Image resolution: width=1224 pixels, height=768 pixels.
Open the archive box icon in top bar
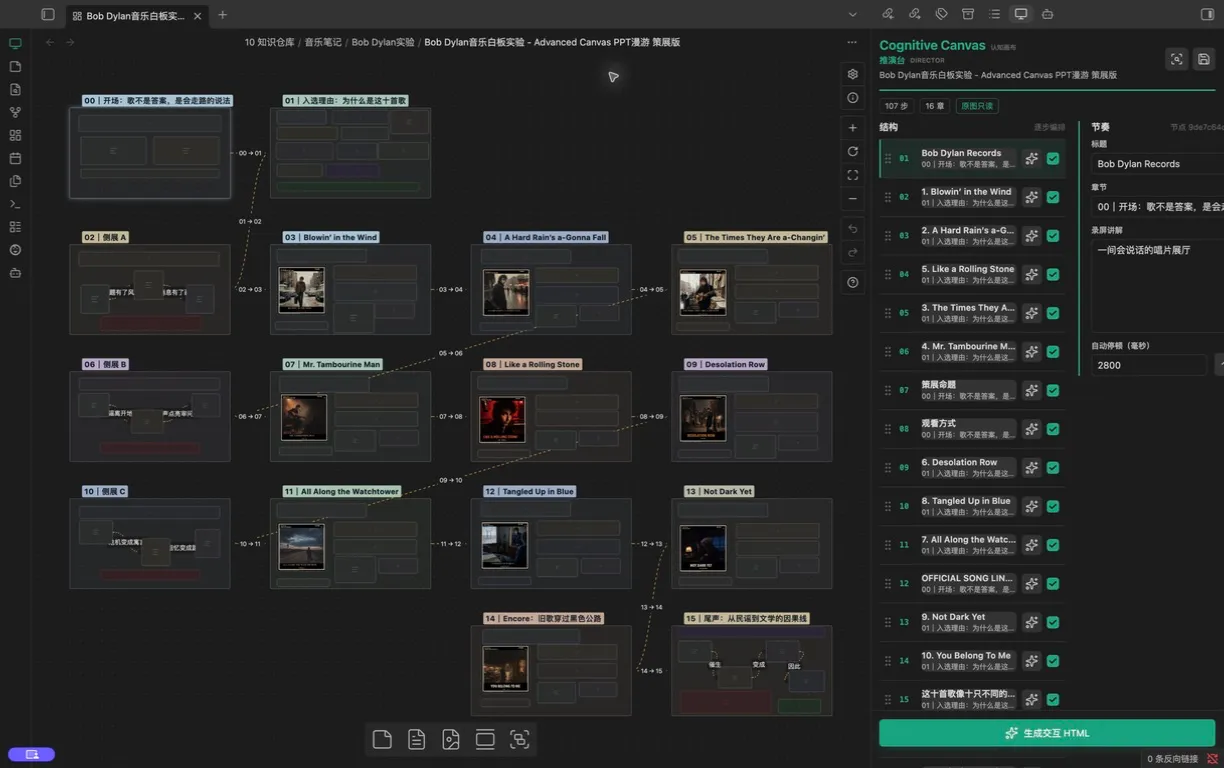click(968, 14)
